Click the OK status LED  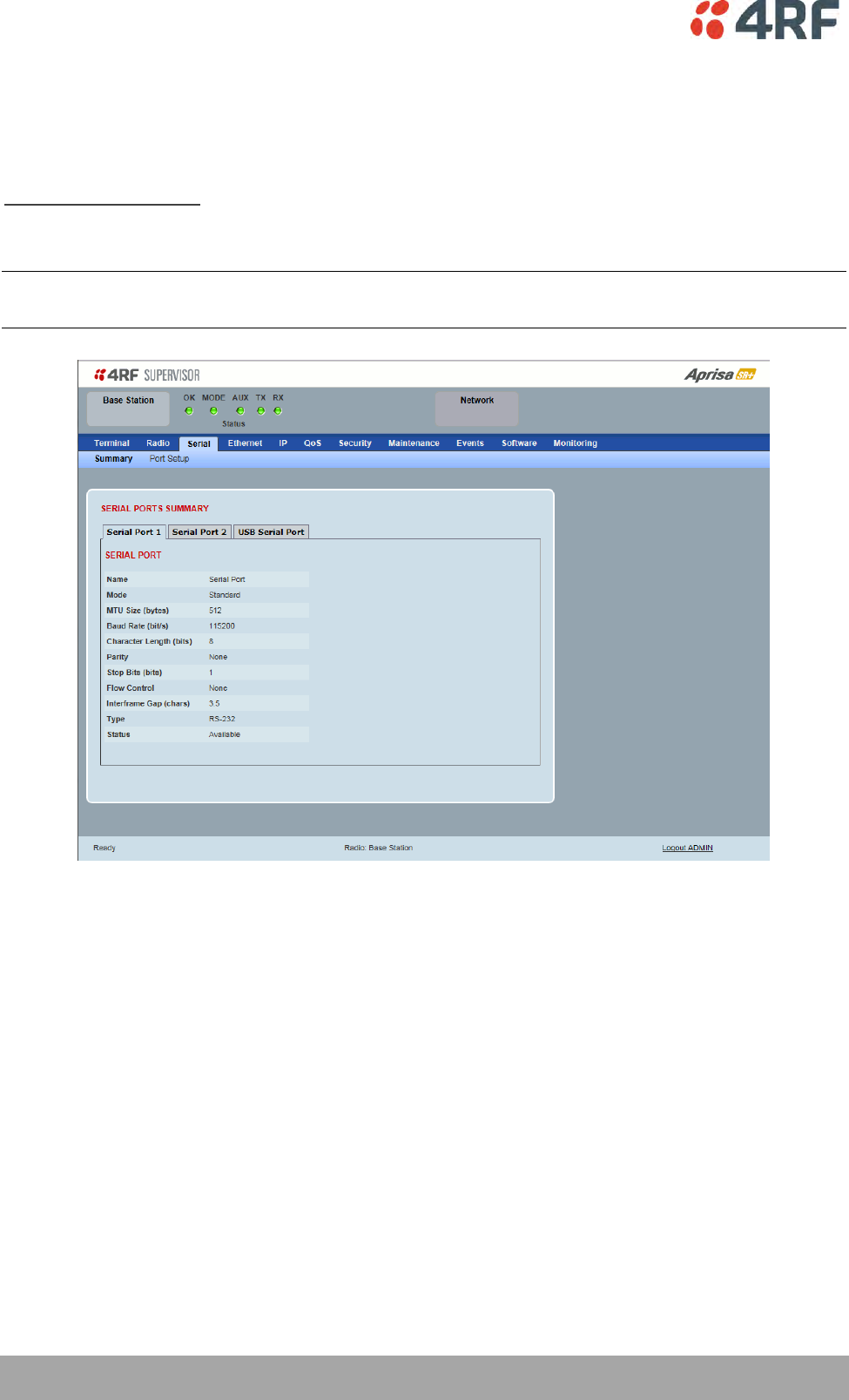pyautogui.click(x=189, y=411)
